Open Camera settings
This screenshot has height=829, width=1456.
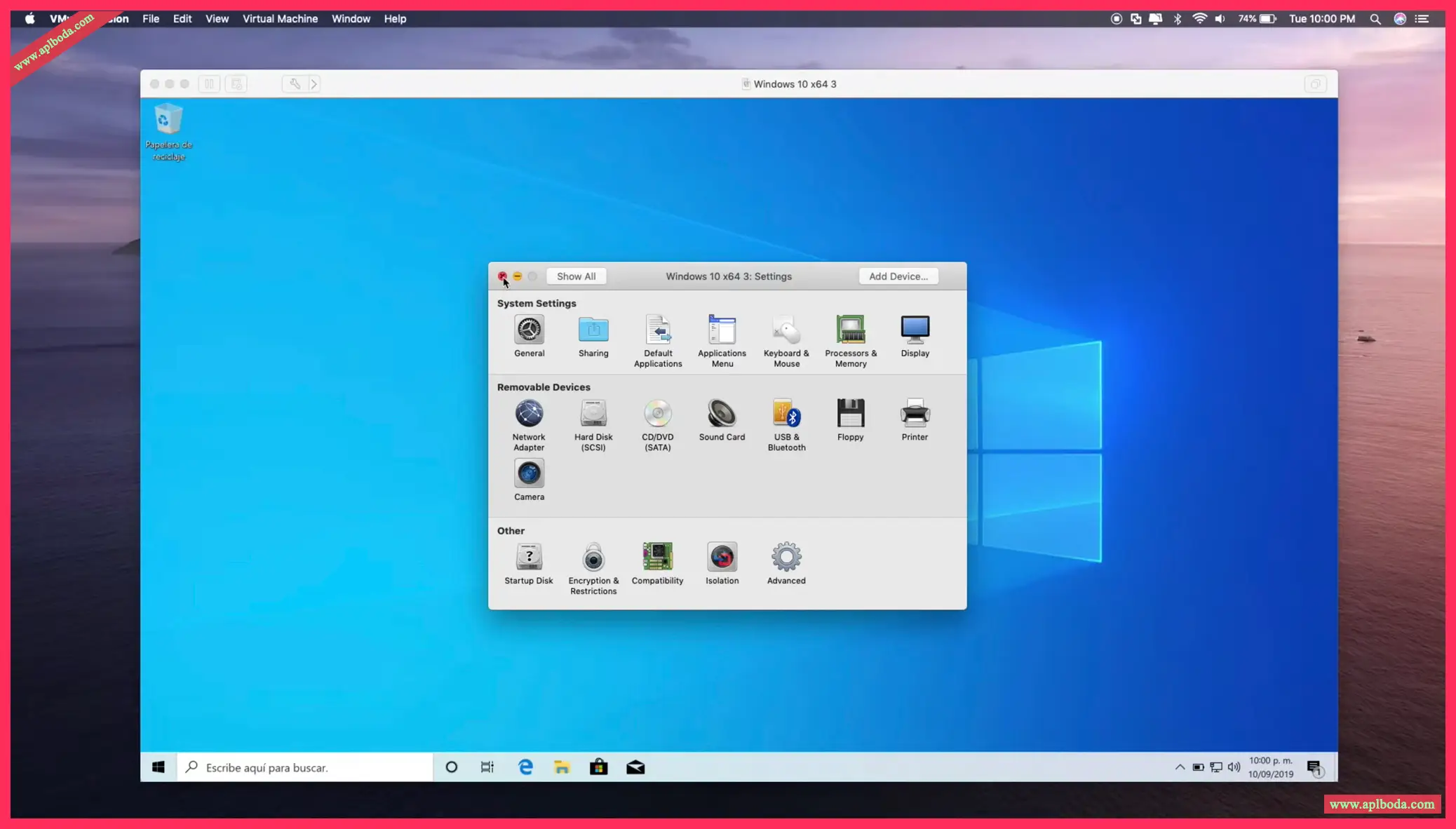pos(529,480)
